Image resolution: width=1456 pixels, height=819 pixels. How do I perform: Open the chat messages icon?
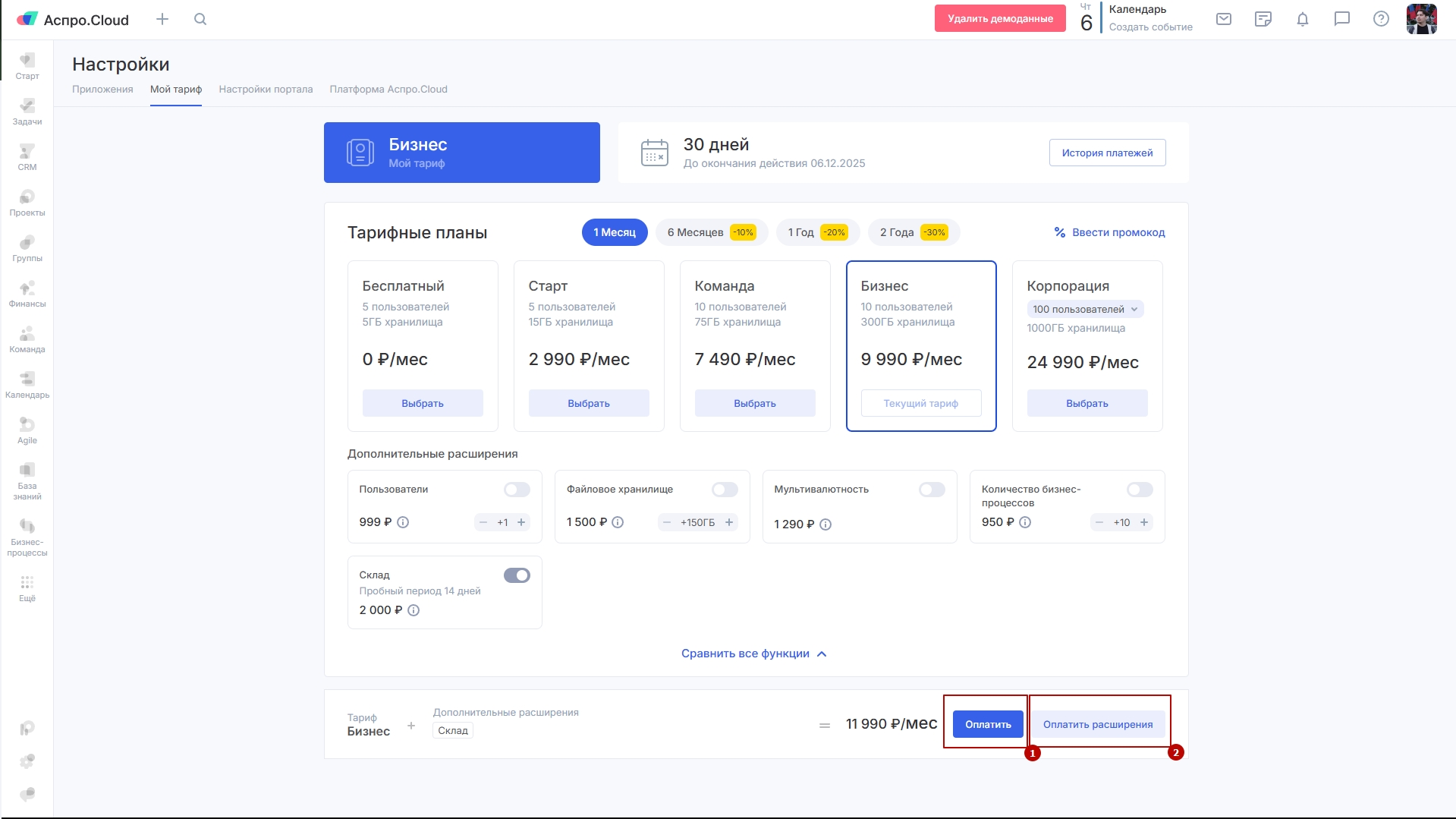[1341, 20]
